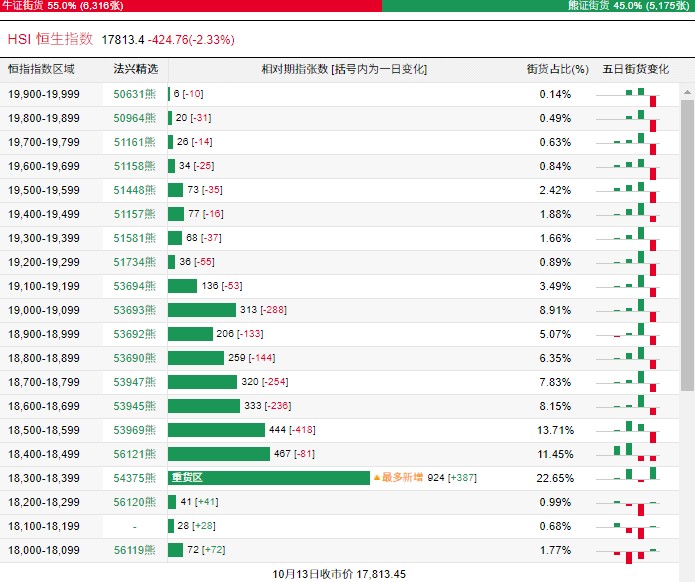695x582 pixels.
Task: Click the vertical scrollbar thumb
Action: point(687,245)
